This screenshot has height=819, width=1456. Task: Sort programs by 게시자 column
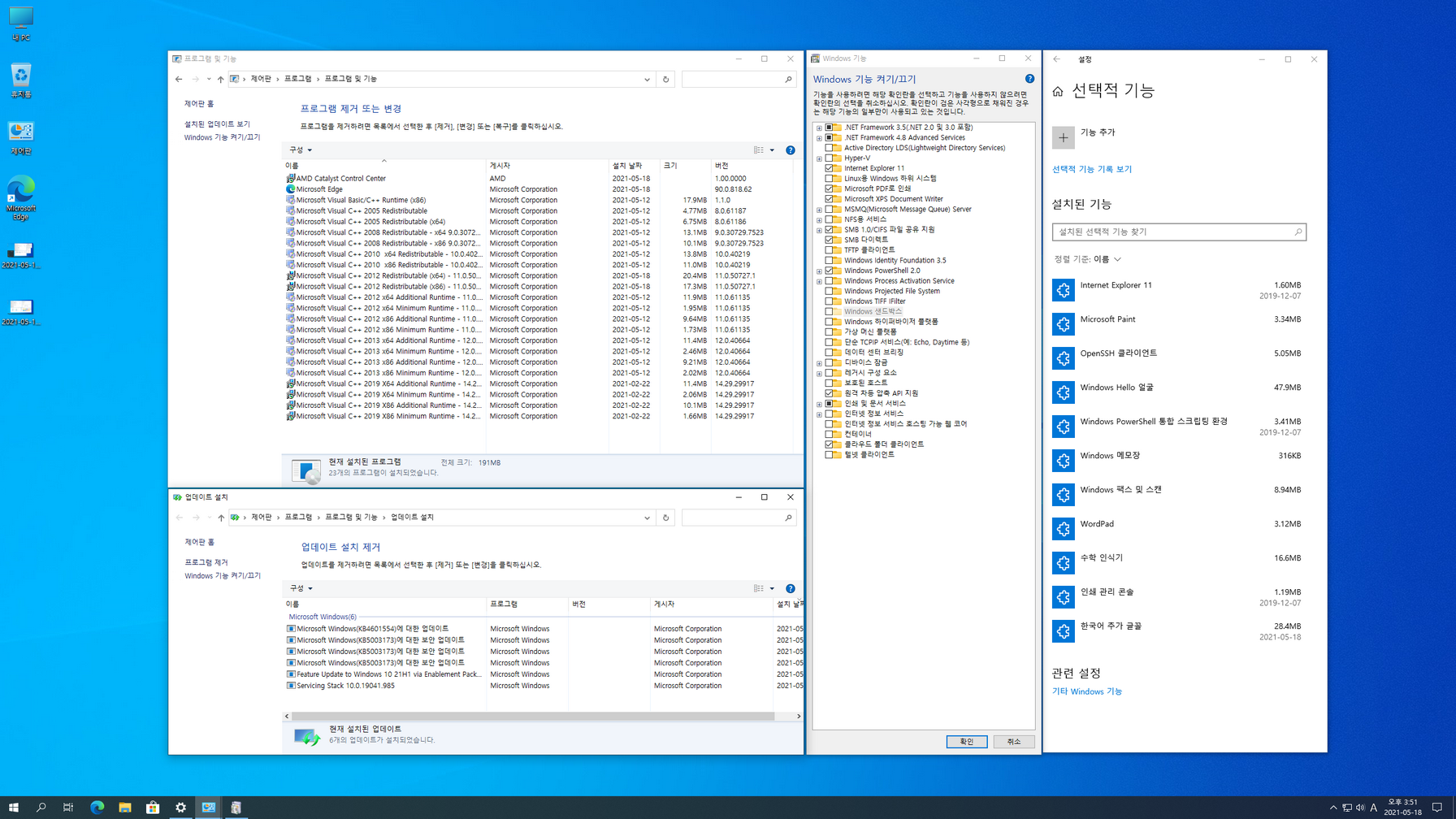tap(547, 166)
